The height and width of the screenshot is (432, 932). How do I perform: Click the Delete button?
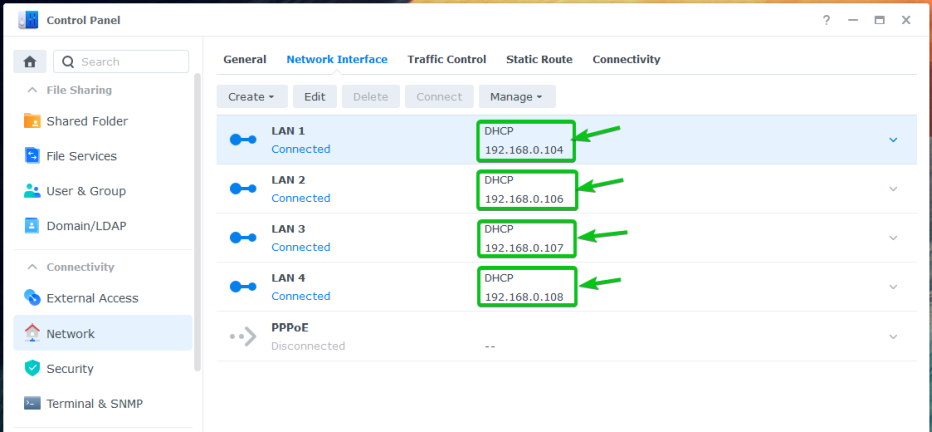(371, 96)
